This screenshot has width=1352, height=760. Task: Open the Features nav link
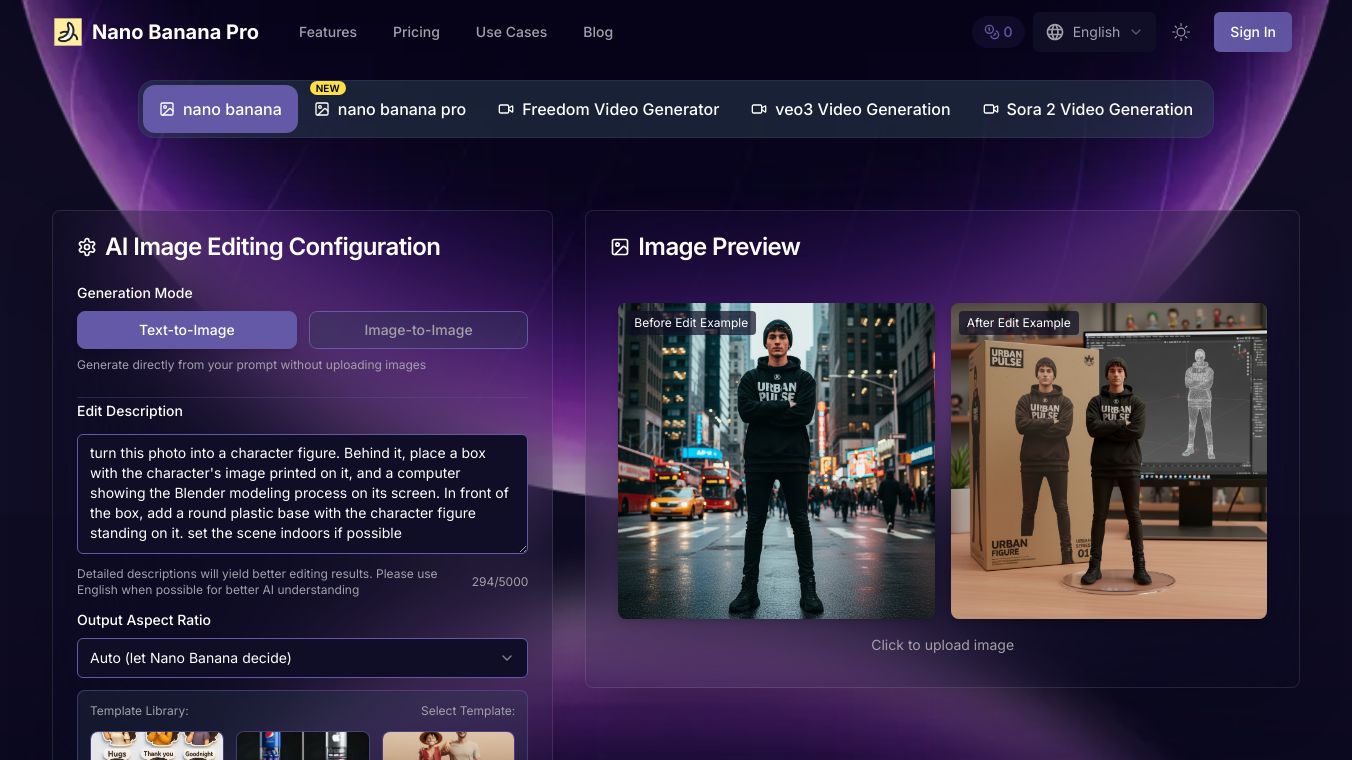[x=328, y=32]
